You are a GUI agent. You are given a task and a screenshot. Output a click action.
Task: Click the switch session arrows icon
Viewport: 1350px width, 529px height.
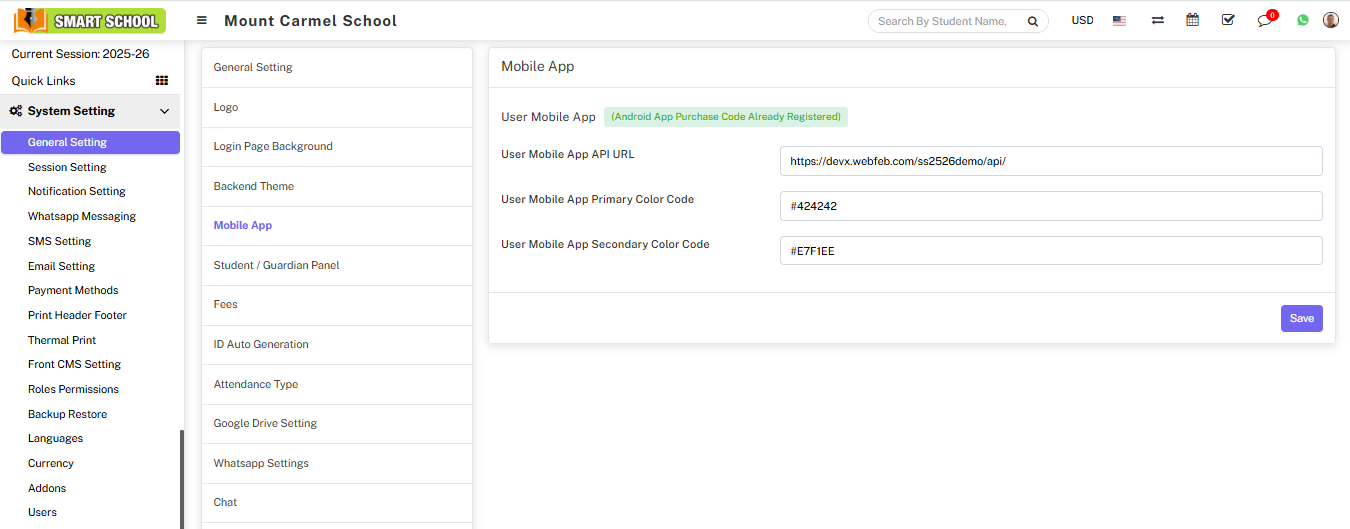[x=1157, y=20]
